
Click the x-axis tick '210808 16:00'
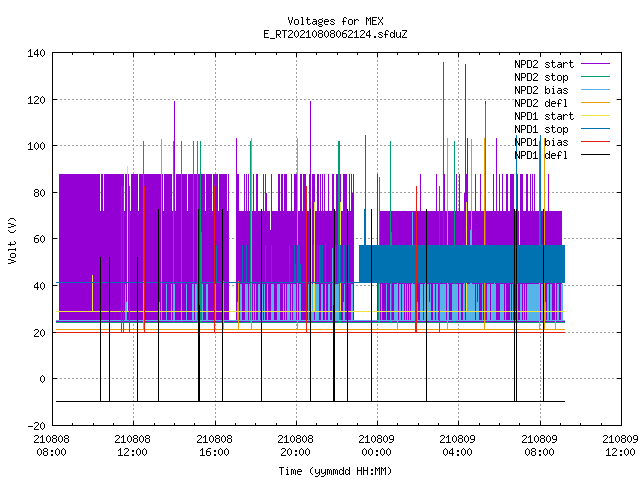pyautogui.click(x=214, y=446)
